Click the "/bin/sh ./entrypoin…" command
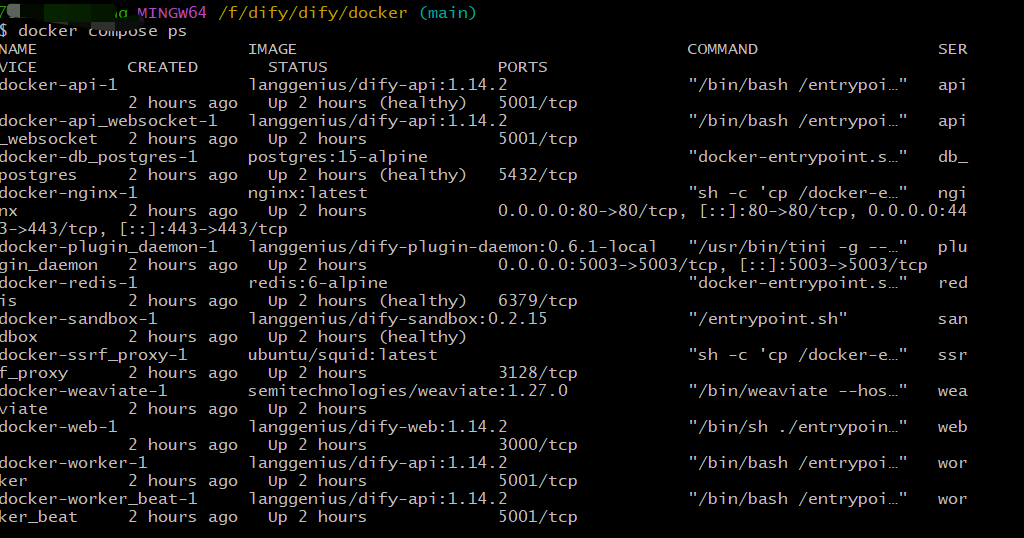Screen dimensions: 1024x538 [797, 426]
